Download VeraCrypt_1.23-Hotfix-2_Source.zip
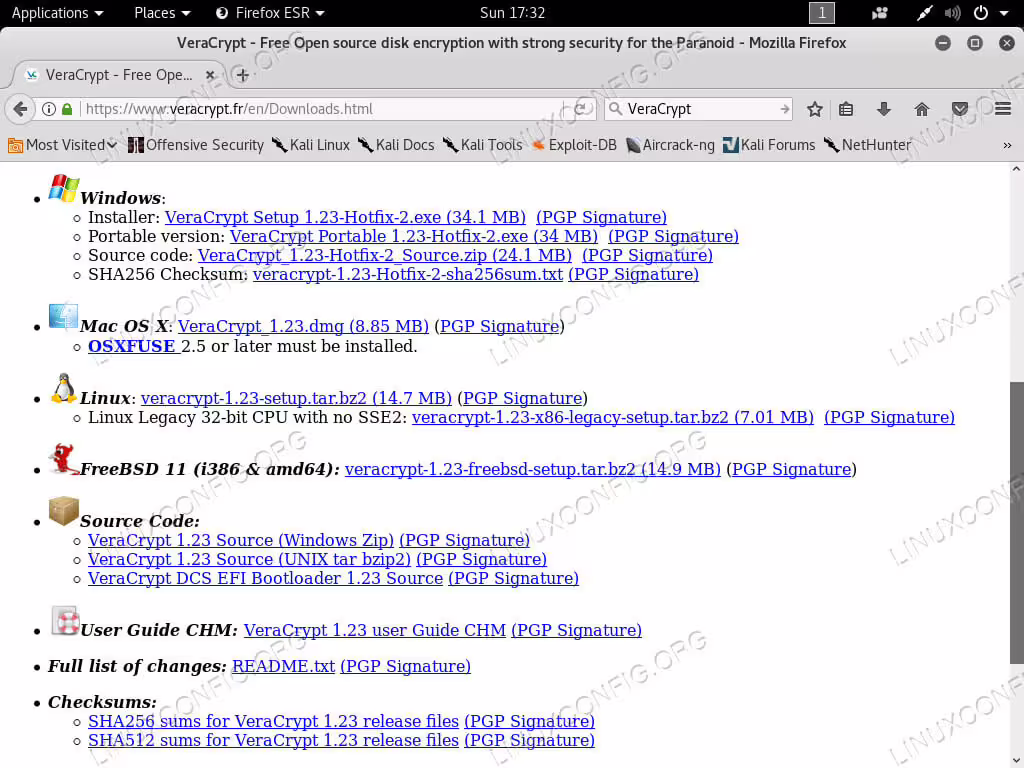Screen dimensions: 1024x768 [x=385, y=255]
